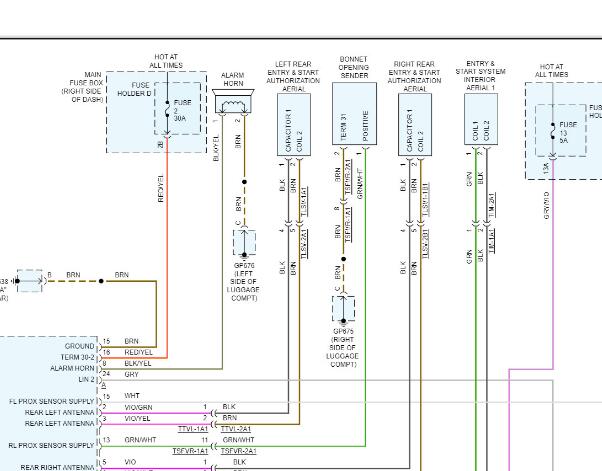This screenshot has width=602, height=471.
Task: Select ALARM HORN title above horn symbol
Action: click(233, 79)
